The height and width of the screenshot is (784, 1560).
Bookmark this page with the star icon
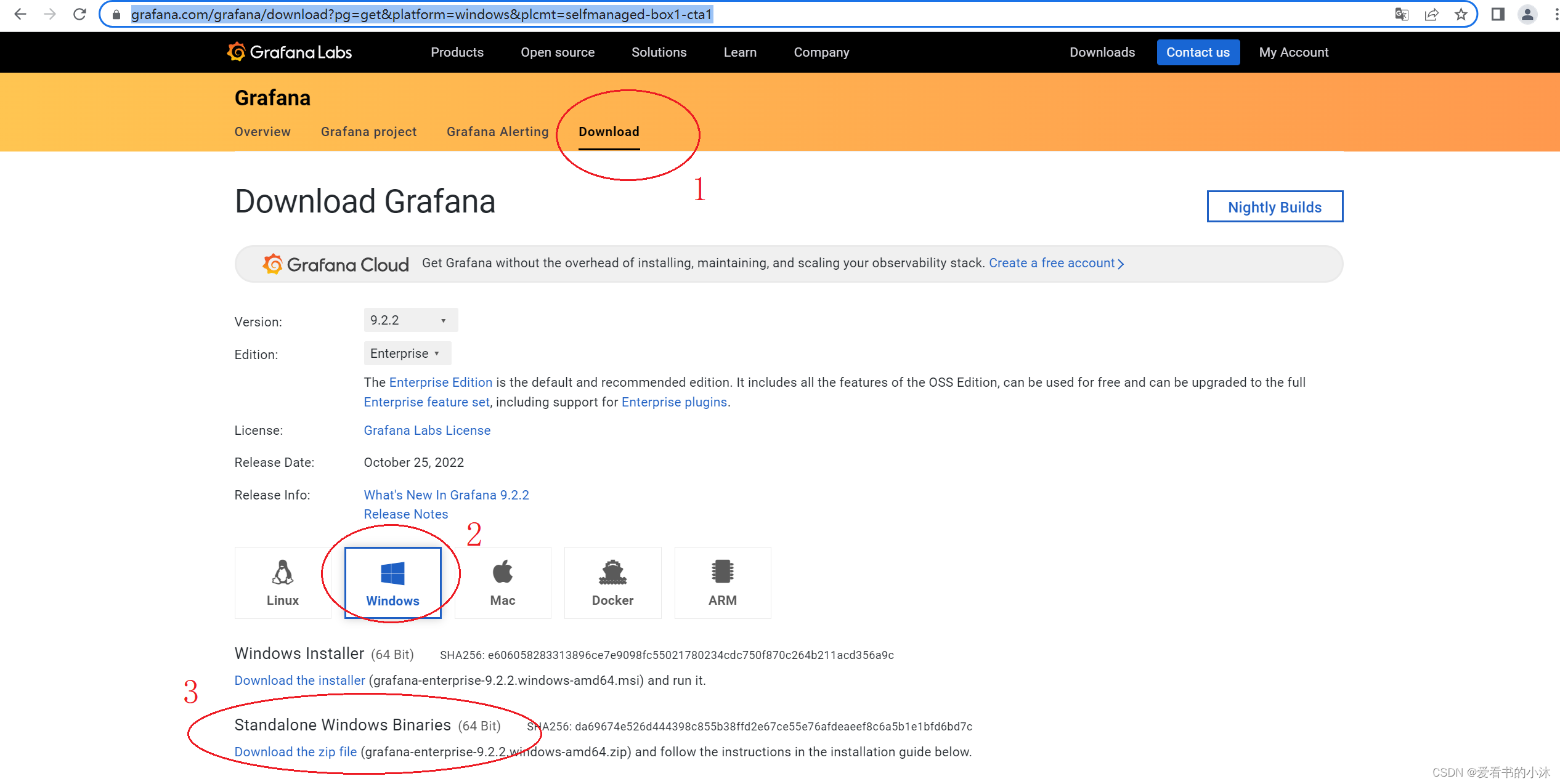(x=1461, y=14)
